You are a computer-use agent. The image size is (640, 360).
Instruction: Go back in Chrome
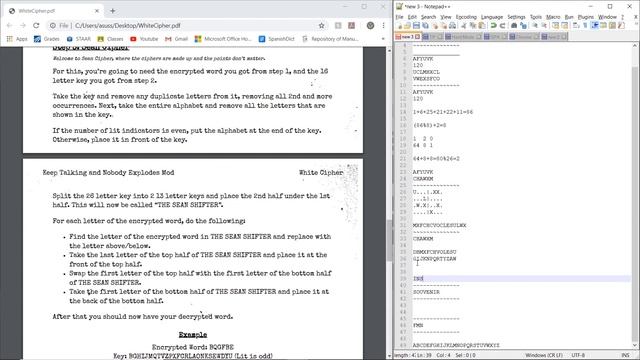pos(9,25)
